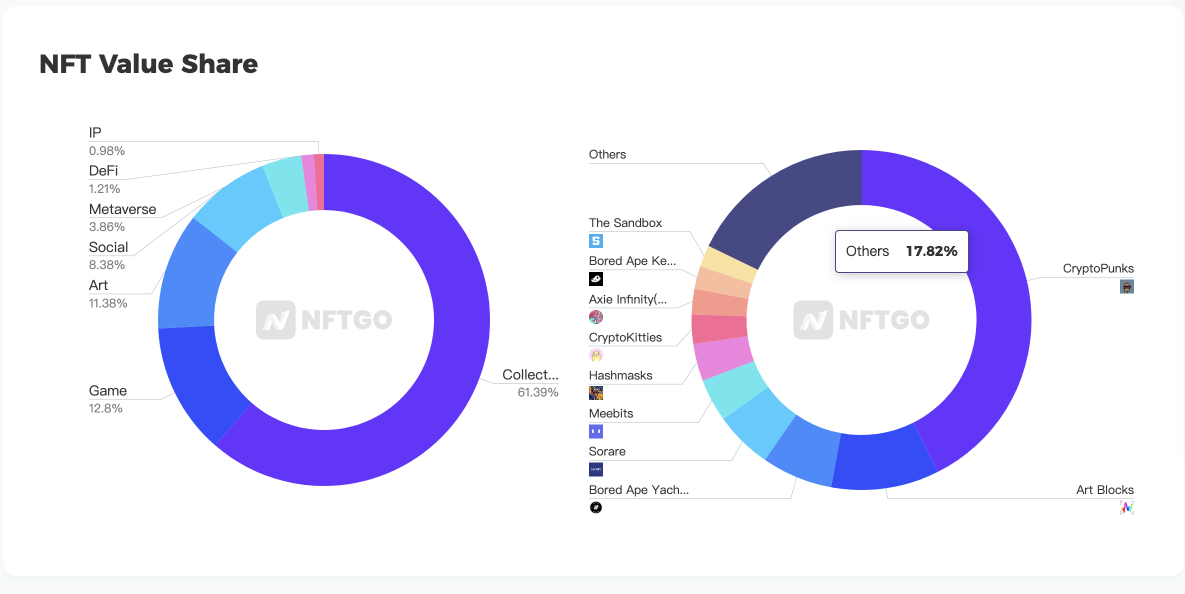1185x594 pixels.
Task: Click the '0.98%' value
Action: coord(107,150)
